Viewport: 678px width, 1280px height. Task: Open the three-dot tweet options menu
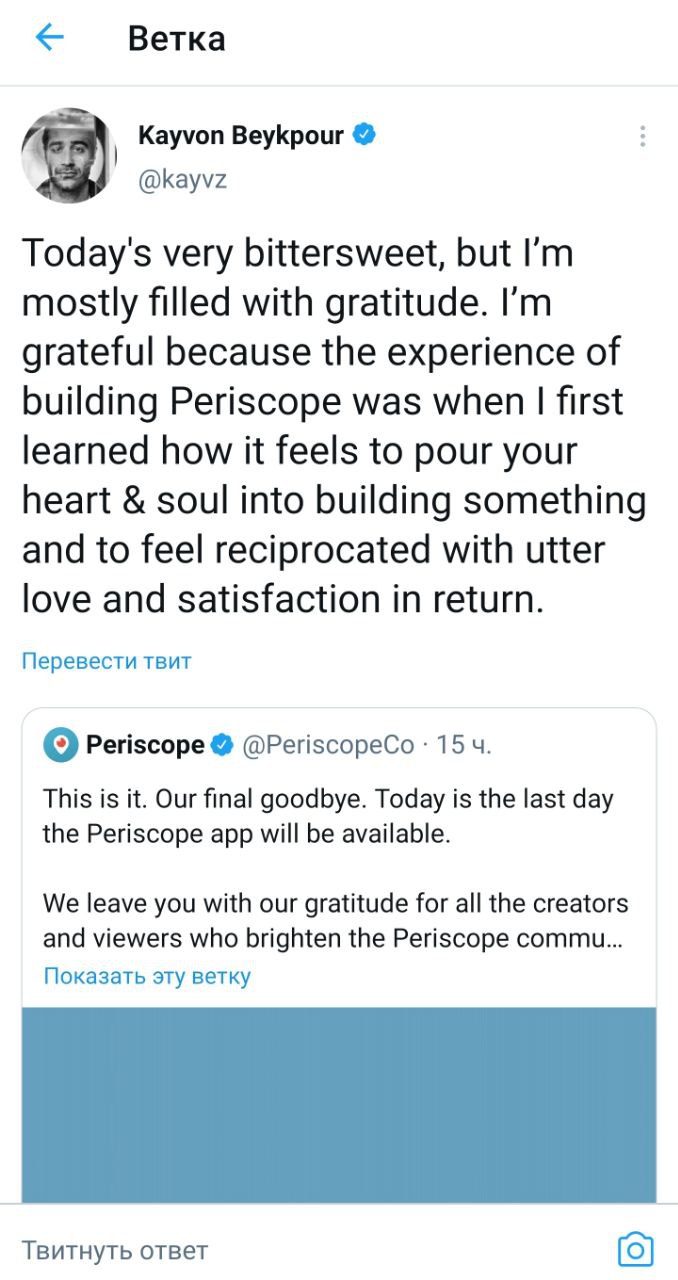pos(642,137)
